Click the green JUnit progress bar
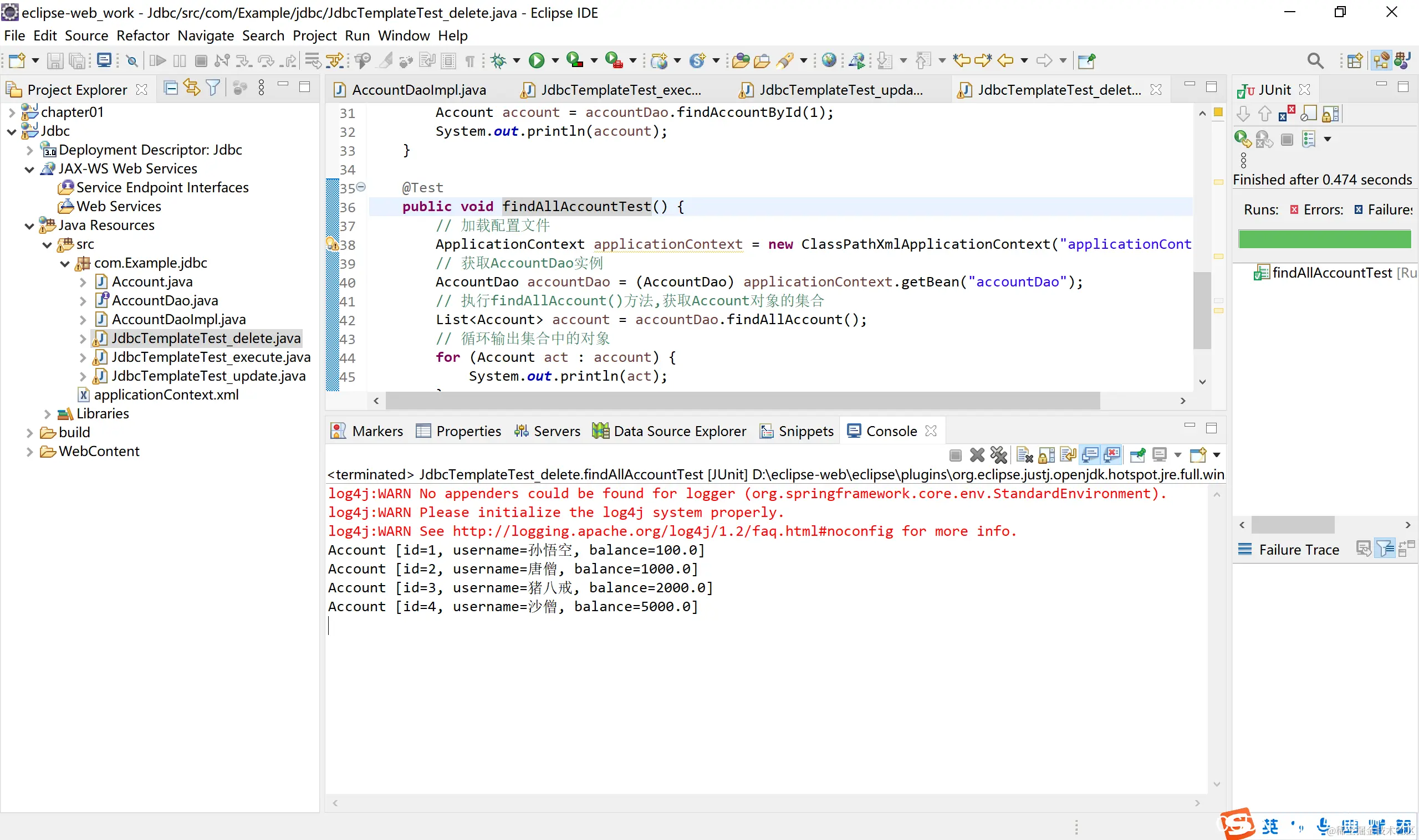 (x=1324, y=239)
